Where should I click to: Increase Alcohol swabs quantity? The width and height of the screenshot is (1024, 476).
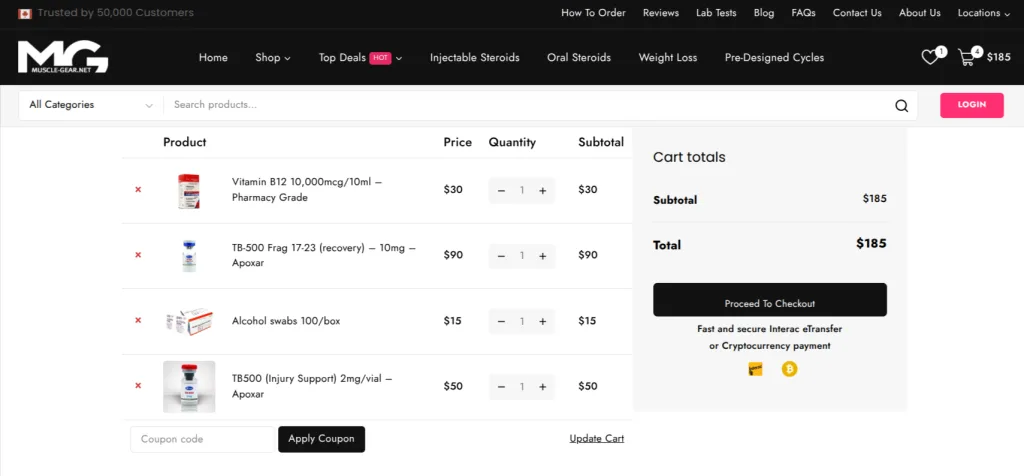pos(542,321)
